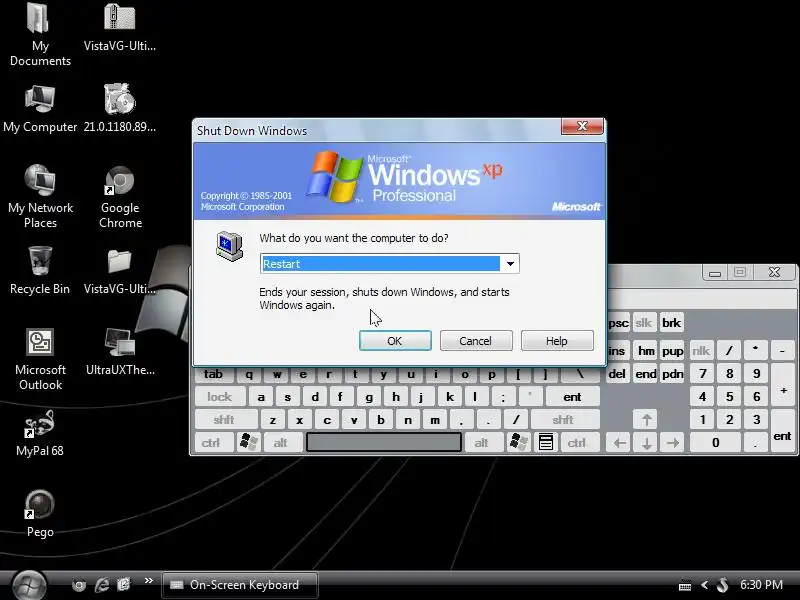Click numpad plus key
Viewport: 800px width, 600px height.
tap(783, 386)
